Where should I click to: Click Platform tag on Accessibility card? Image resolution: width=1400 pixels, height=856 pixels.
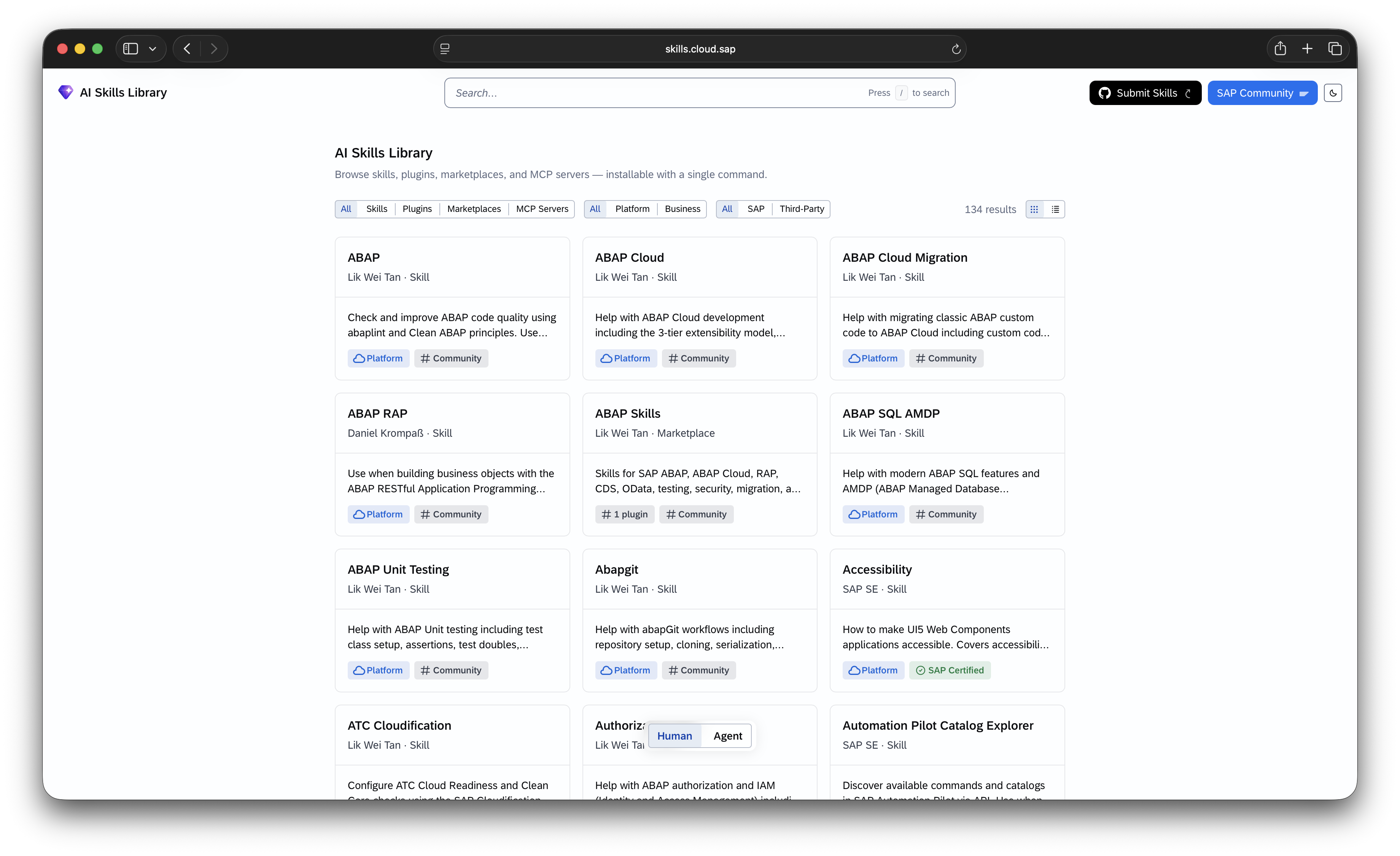point(873,670)
